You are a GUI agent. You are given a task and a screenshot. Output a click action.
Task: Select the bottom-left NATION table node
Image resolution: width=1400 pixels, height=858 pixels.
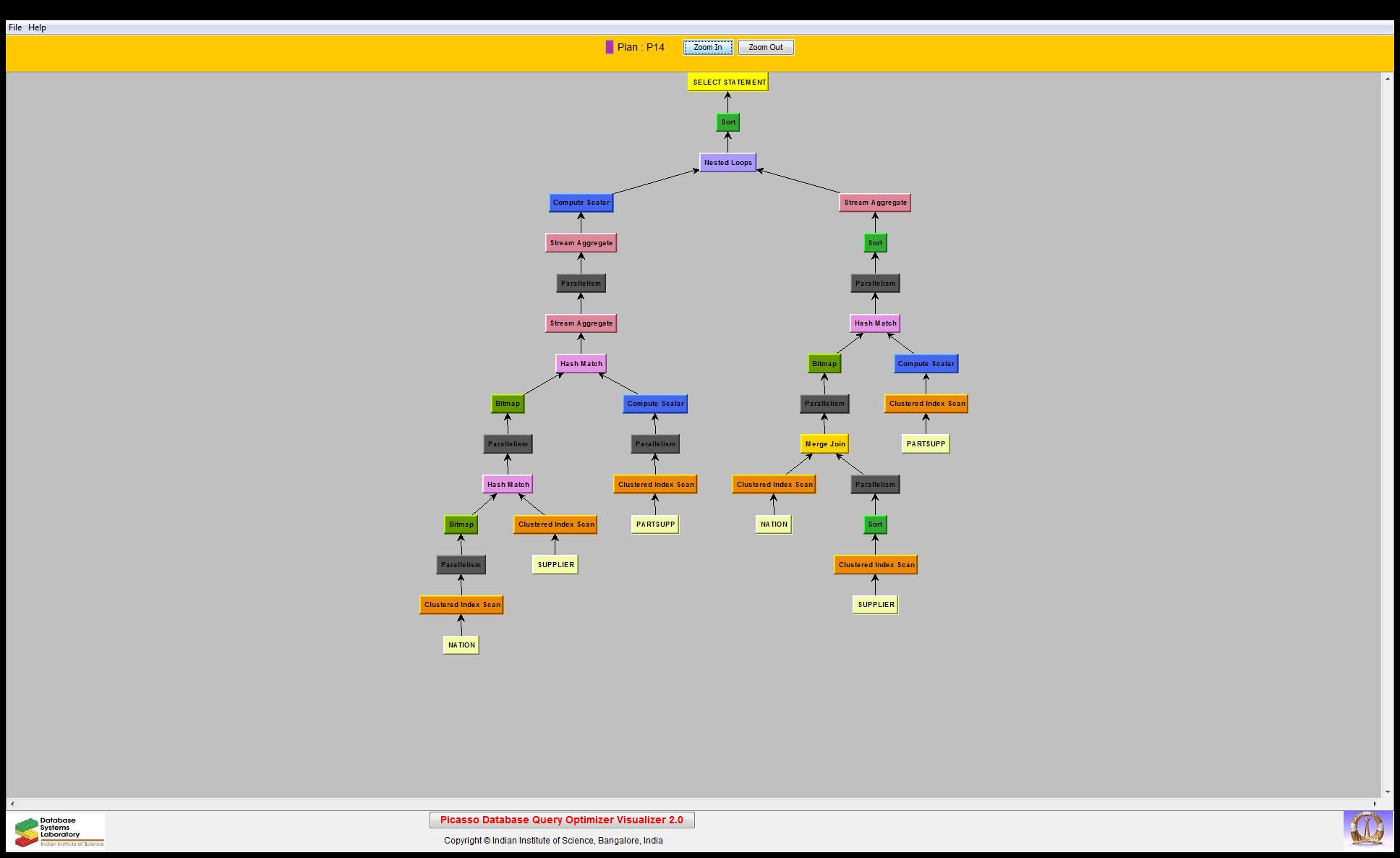coord(461,645)
